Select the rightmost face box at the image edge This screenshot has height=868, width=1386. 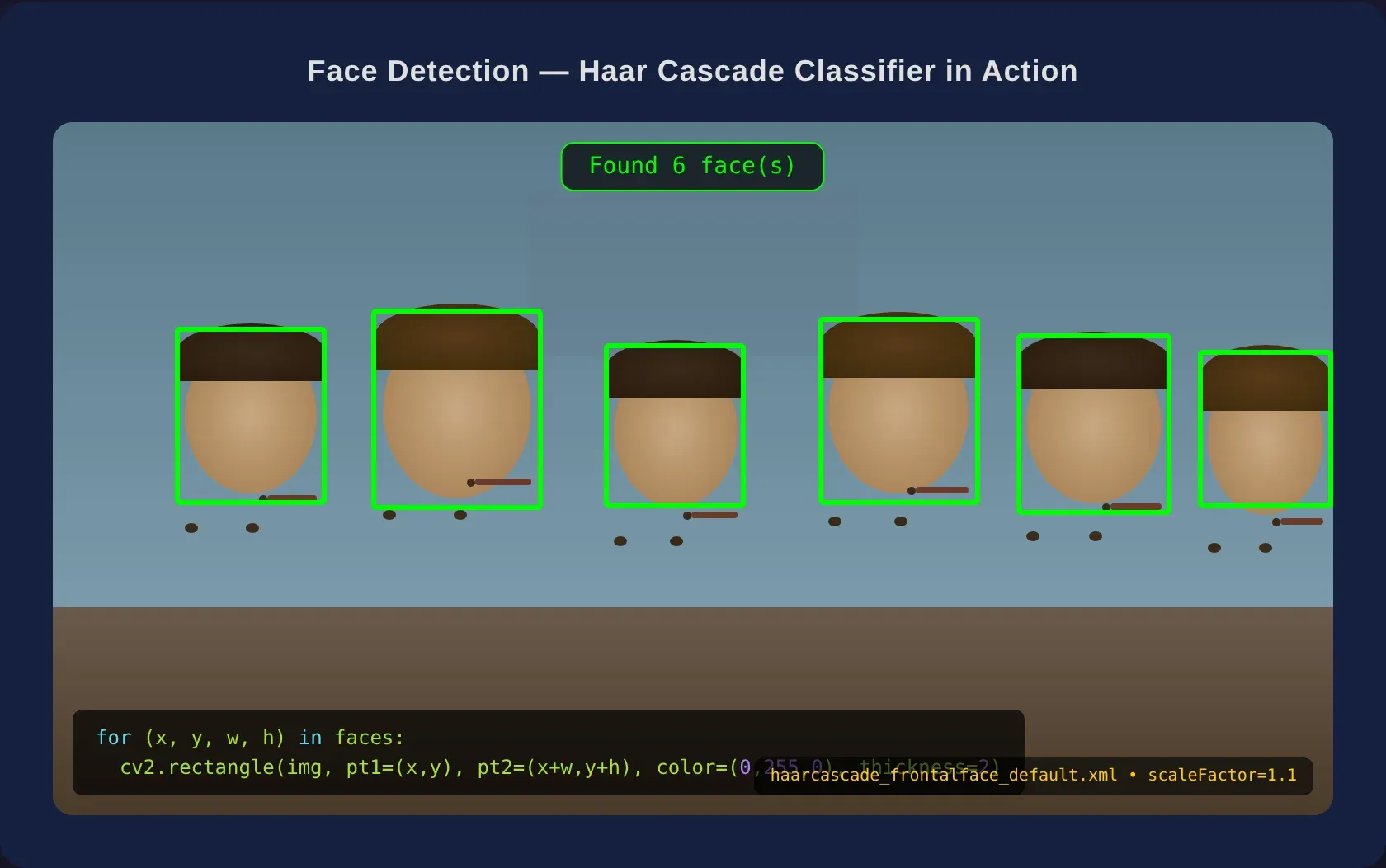coord(1266,428)
